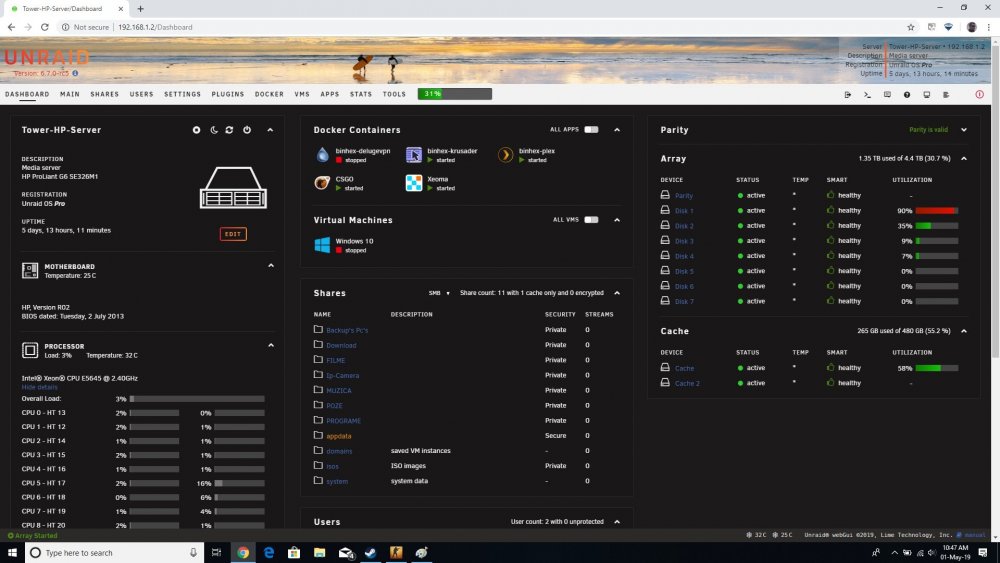Screen dimensions: 1000x563
Task: Switch to the DOCKER tab
Action: (x=269, y=94)
